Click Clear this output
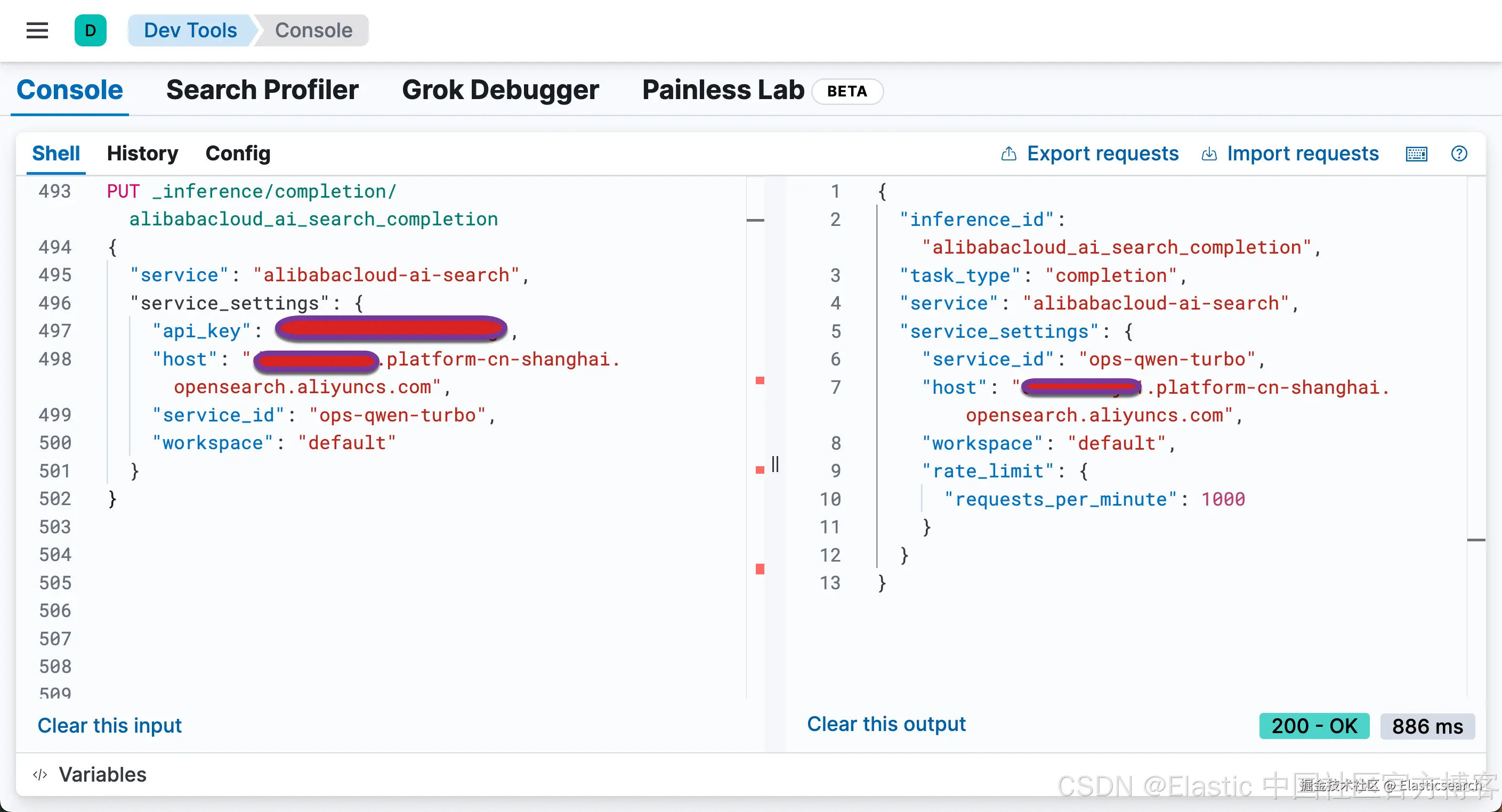This screenshot has height=812, width=1502. point(886,724)
